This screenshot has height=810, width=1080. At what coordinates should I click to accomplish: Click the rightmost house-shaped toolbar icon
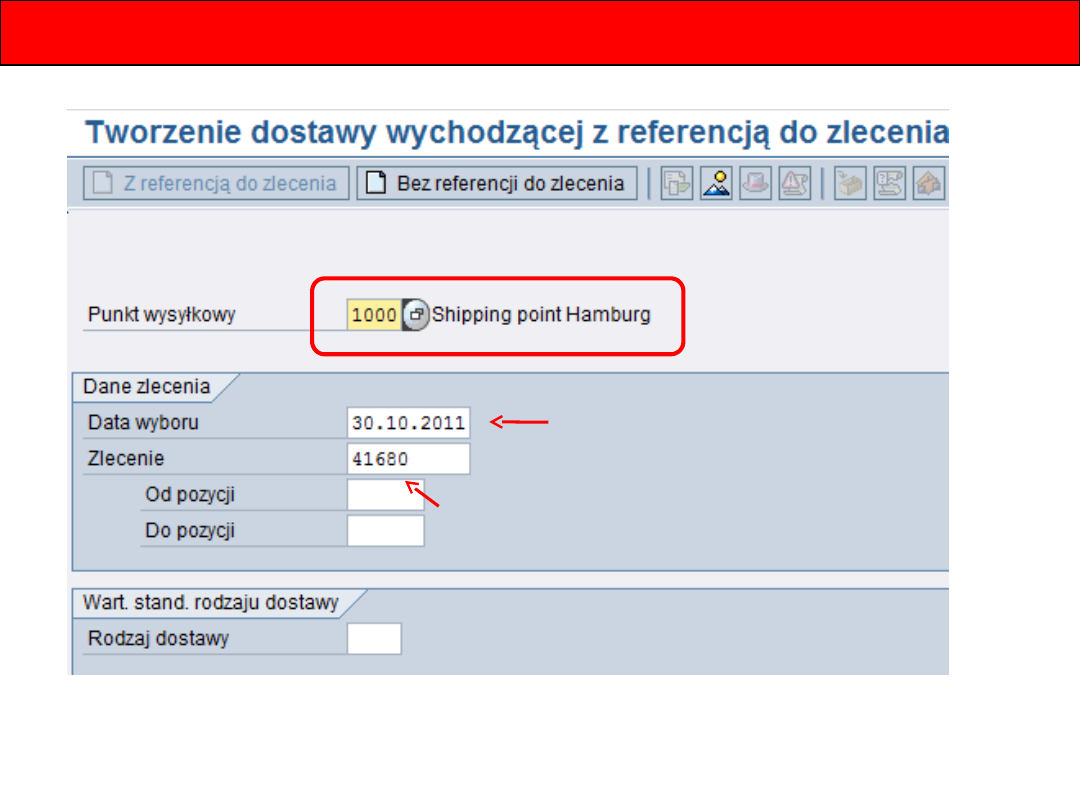click(930, 184)
